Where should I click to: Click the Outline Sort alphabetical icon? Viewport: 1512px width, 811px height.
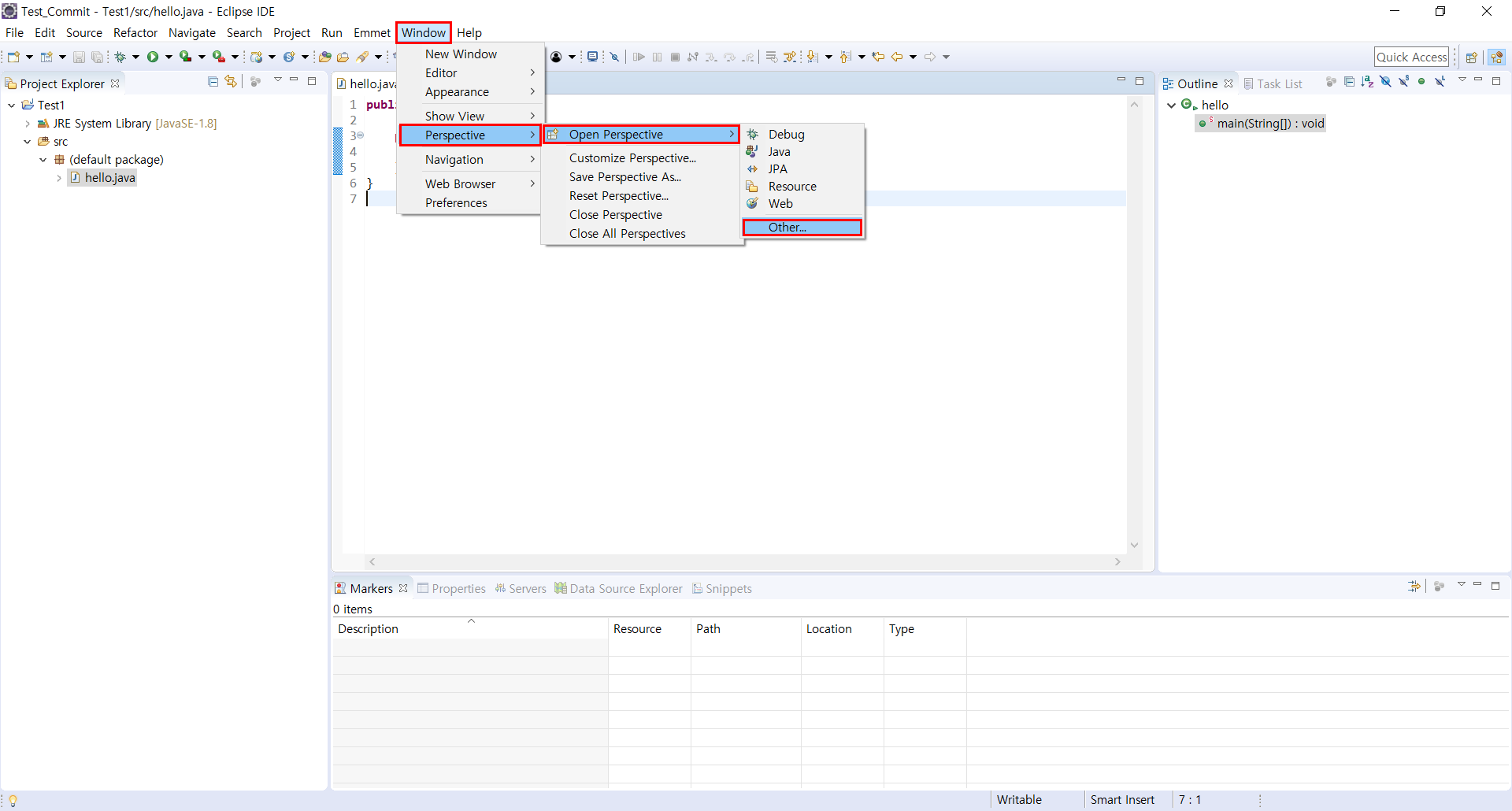pos(1367,81)
